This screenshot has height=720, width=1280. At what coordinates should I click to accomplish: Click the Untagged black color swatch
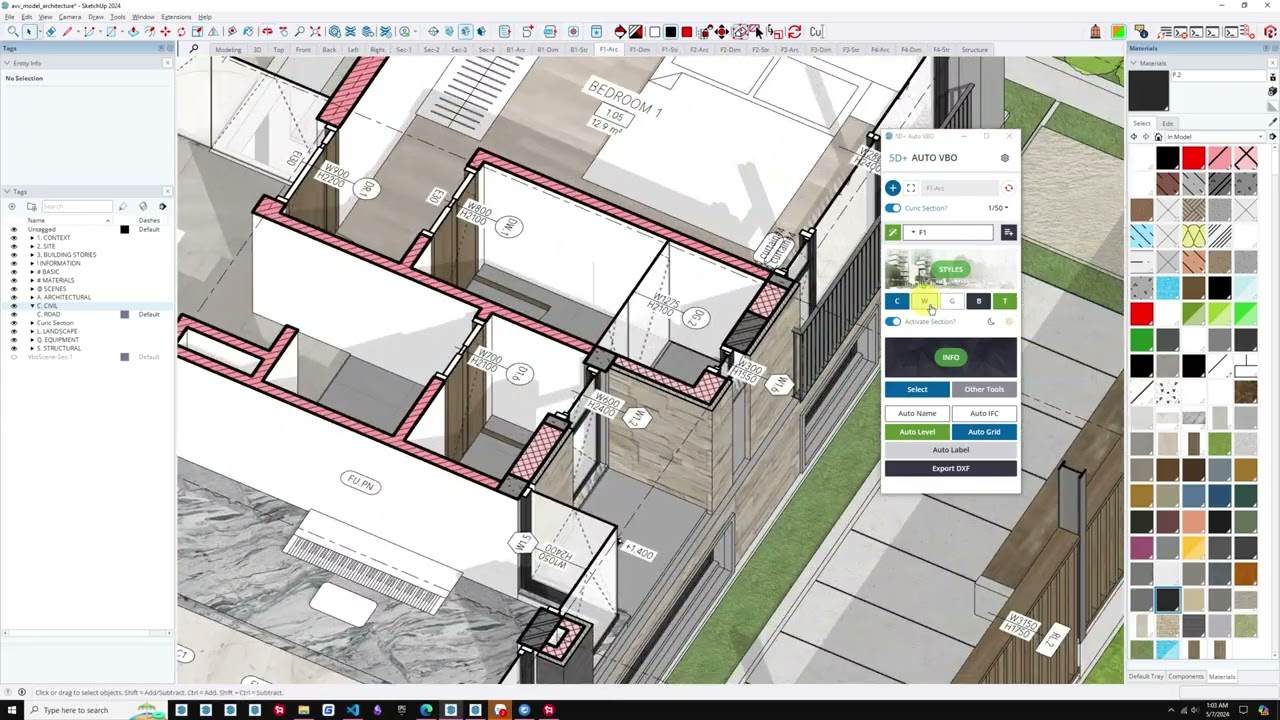pos(124,229)
